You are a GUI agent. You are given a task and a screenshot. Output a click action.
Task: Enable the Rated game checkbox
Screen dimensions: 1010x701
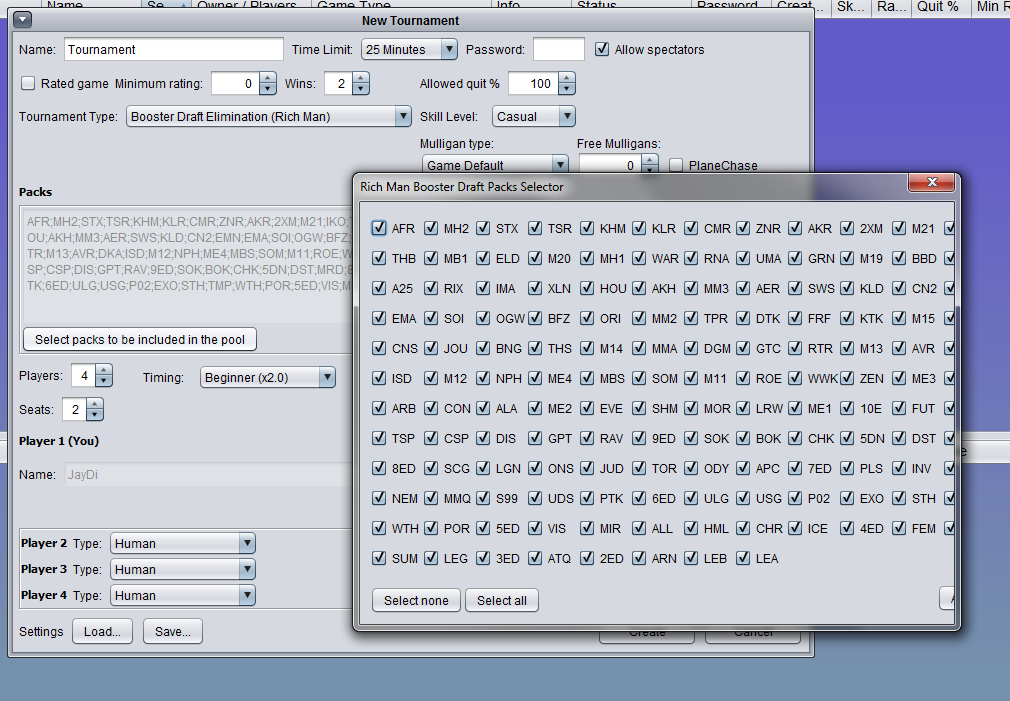(x=28, y=83)
